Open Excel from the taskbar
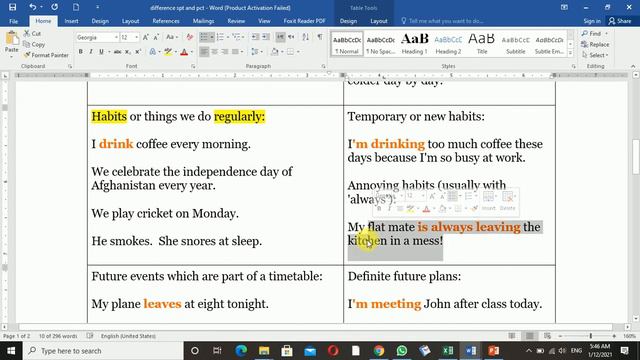This screenshot has width=640, height=360. [448, 351]
